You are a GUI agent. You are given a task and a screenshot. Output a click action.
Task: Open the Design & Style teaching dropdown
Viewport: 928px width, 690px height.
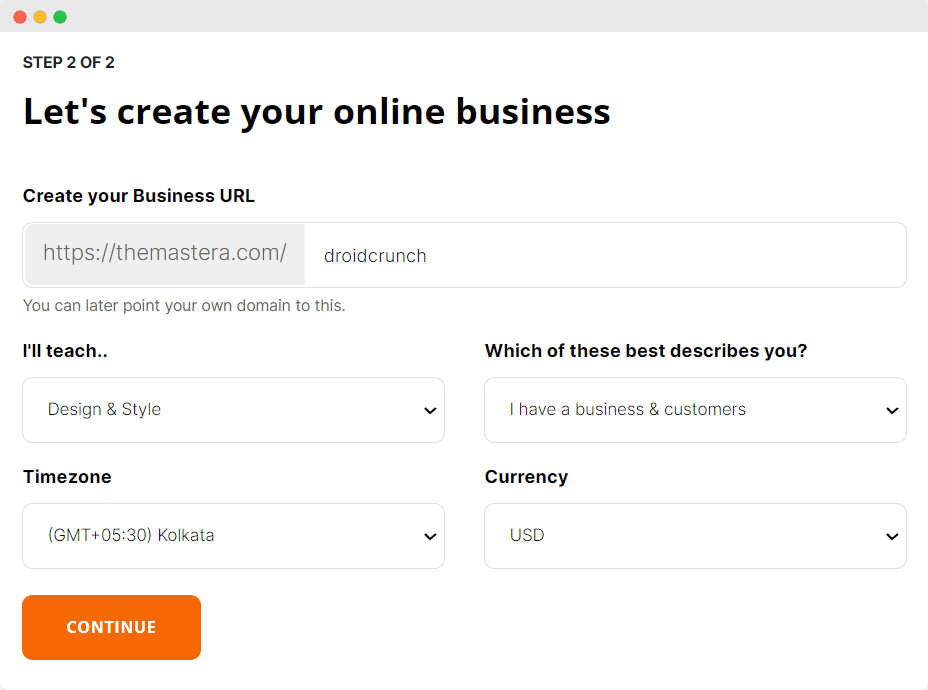(233, 410)
